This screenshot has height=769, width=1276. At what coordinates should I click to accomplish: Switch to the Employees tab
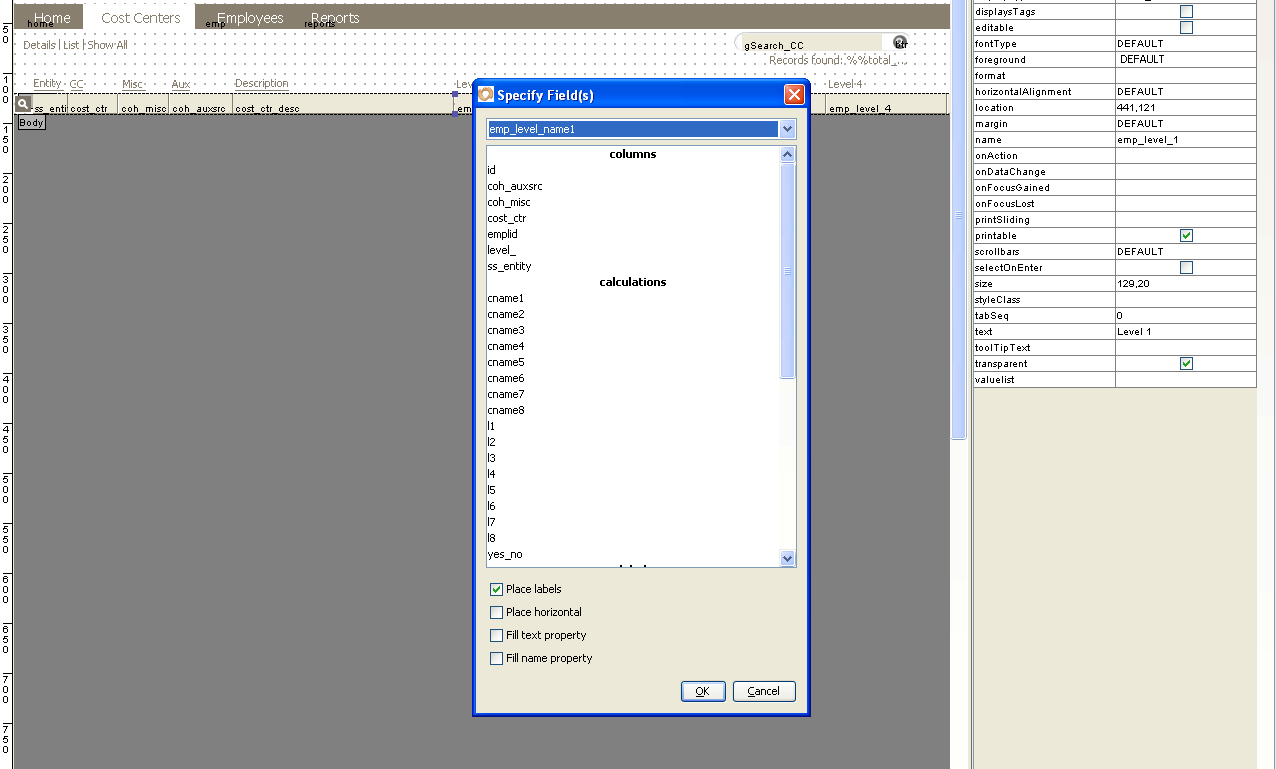(250, 18)
